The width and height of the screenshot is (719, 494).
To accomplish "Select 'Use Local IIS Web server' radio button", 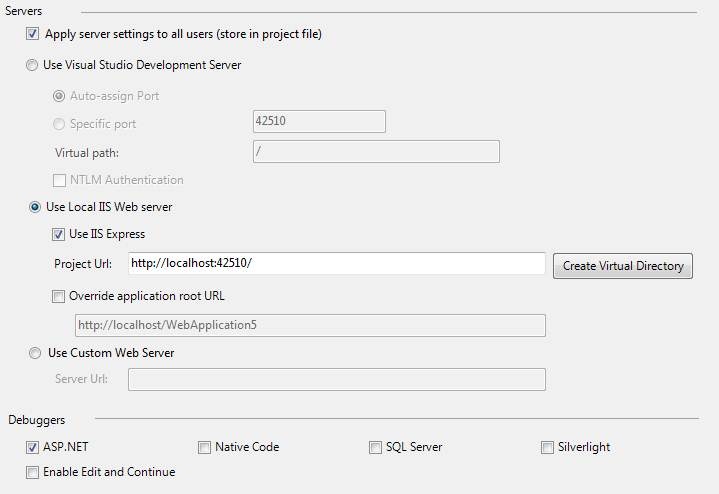I will click(x=35, y=207).
